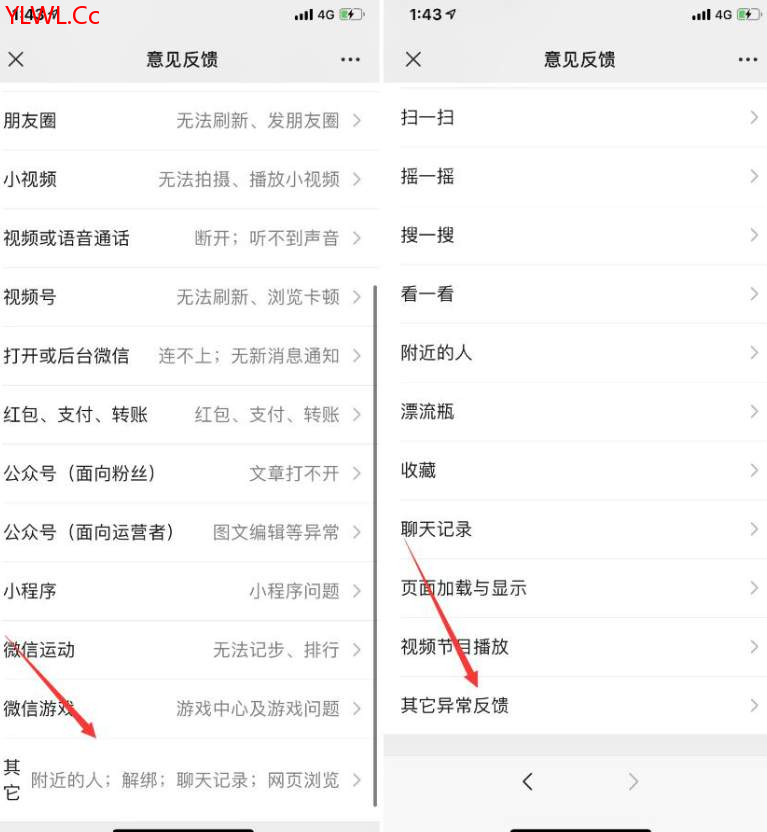The width and height of the screenshot is (767, 832).
Task: Choose 公众号（面向粉丝）row
Action: click(x=190, y=473)
